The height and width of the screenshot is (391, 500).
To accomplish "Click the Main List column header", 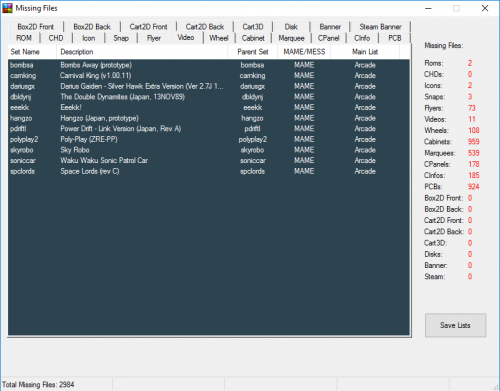I will pyautogui.click(x=365, y=52).
